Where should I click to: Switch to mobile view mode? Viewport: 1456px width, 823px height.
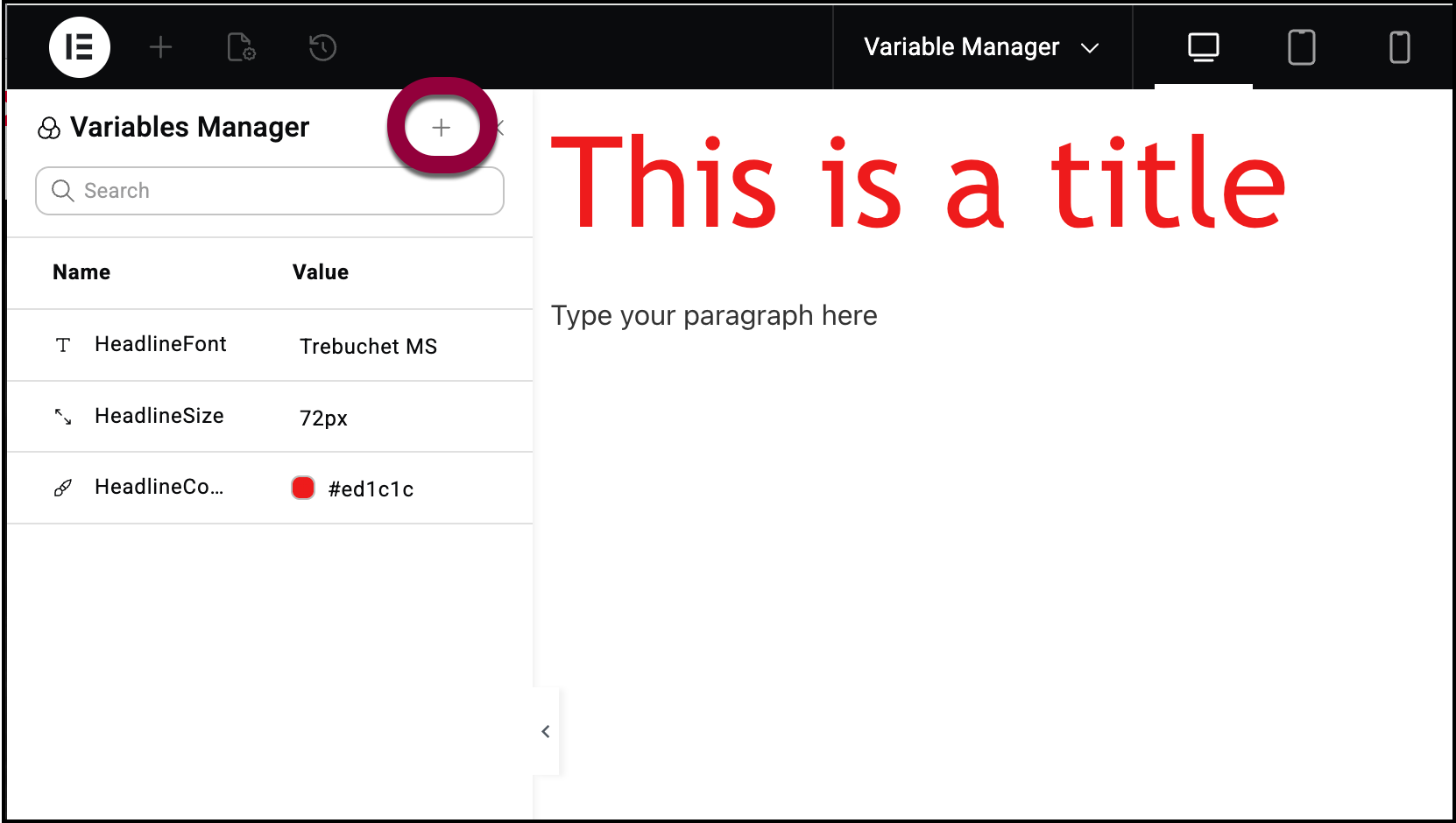1399,47
